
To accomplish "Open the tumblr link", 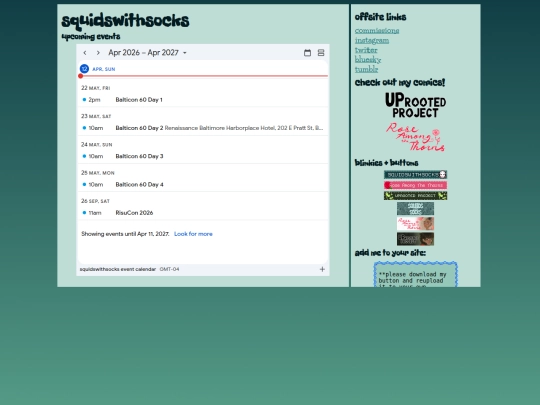I will click(366, 69).
